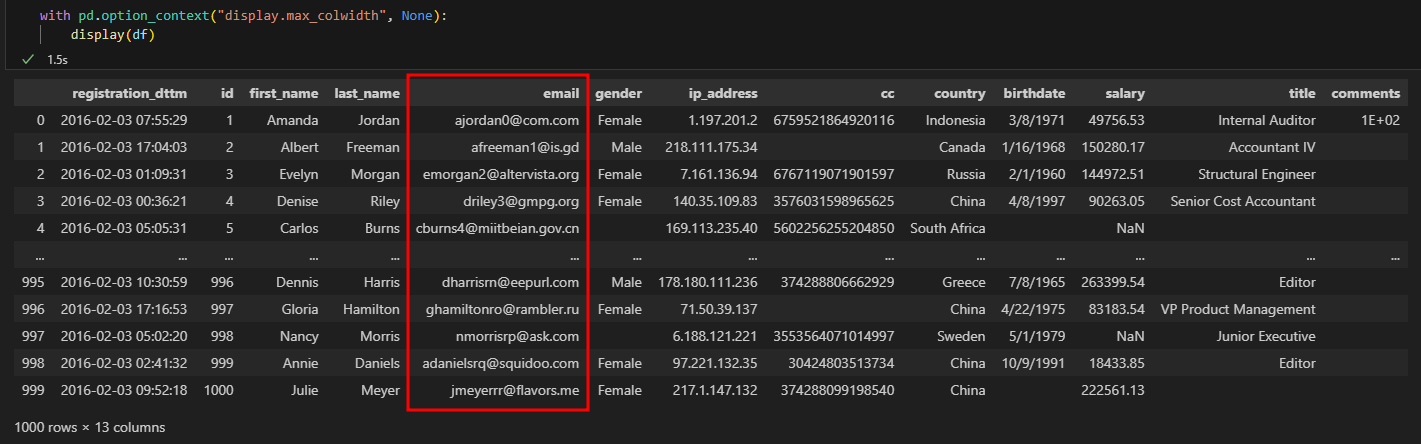The image size is (1421, 444).
Task: Click title VP Product Management
Action: [1239, 309]
